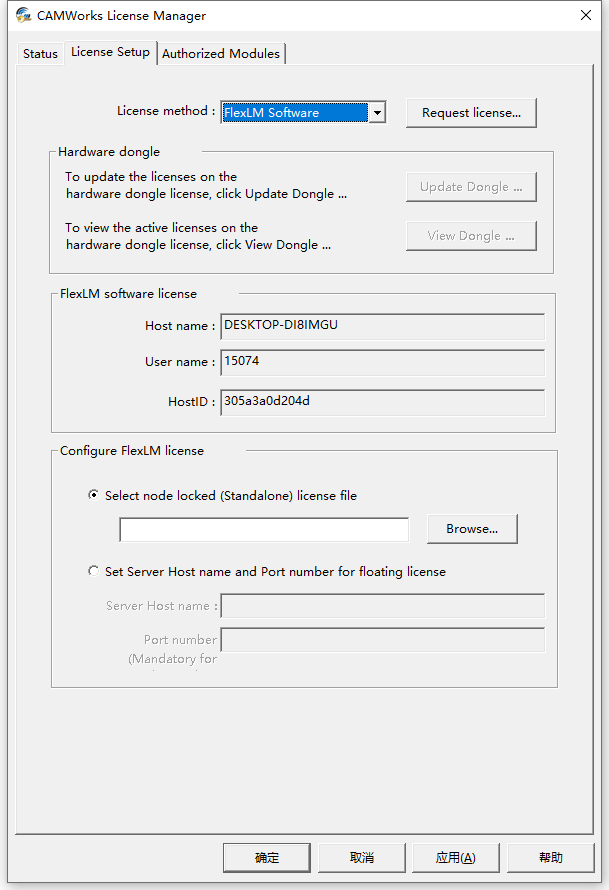
Task: Click the View Dongle ... button
Action: (x=471, y=236)
